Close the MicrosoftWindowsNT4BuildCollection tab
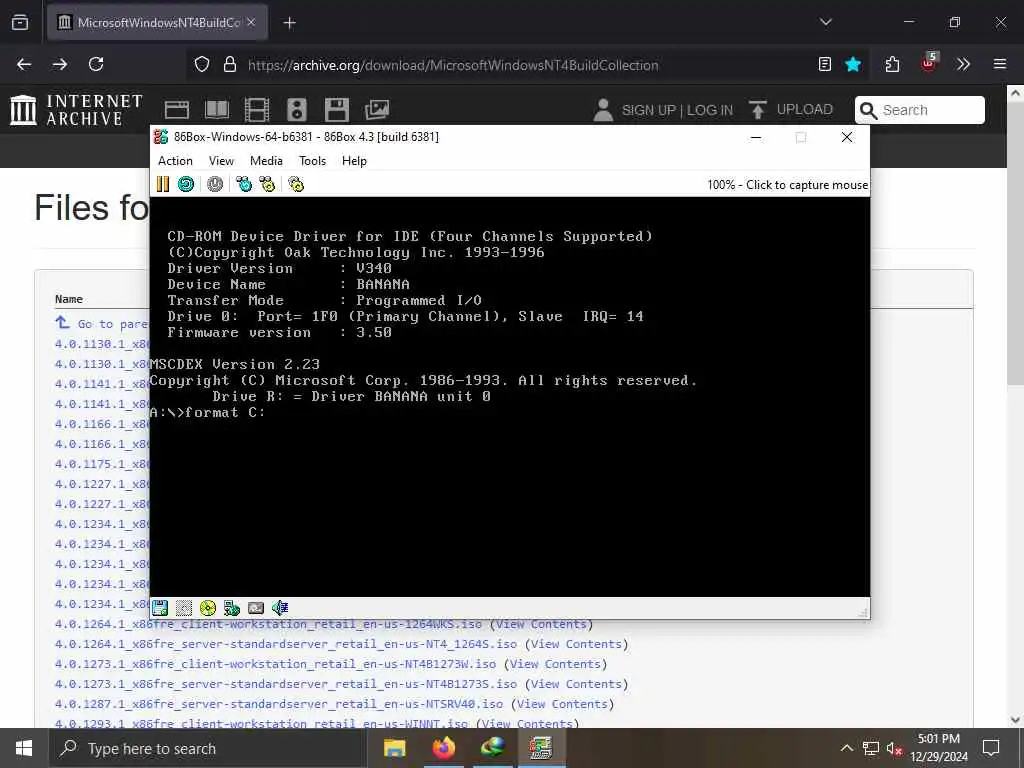This screenshot has width=1024, height=768. point(251,23)
